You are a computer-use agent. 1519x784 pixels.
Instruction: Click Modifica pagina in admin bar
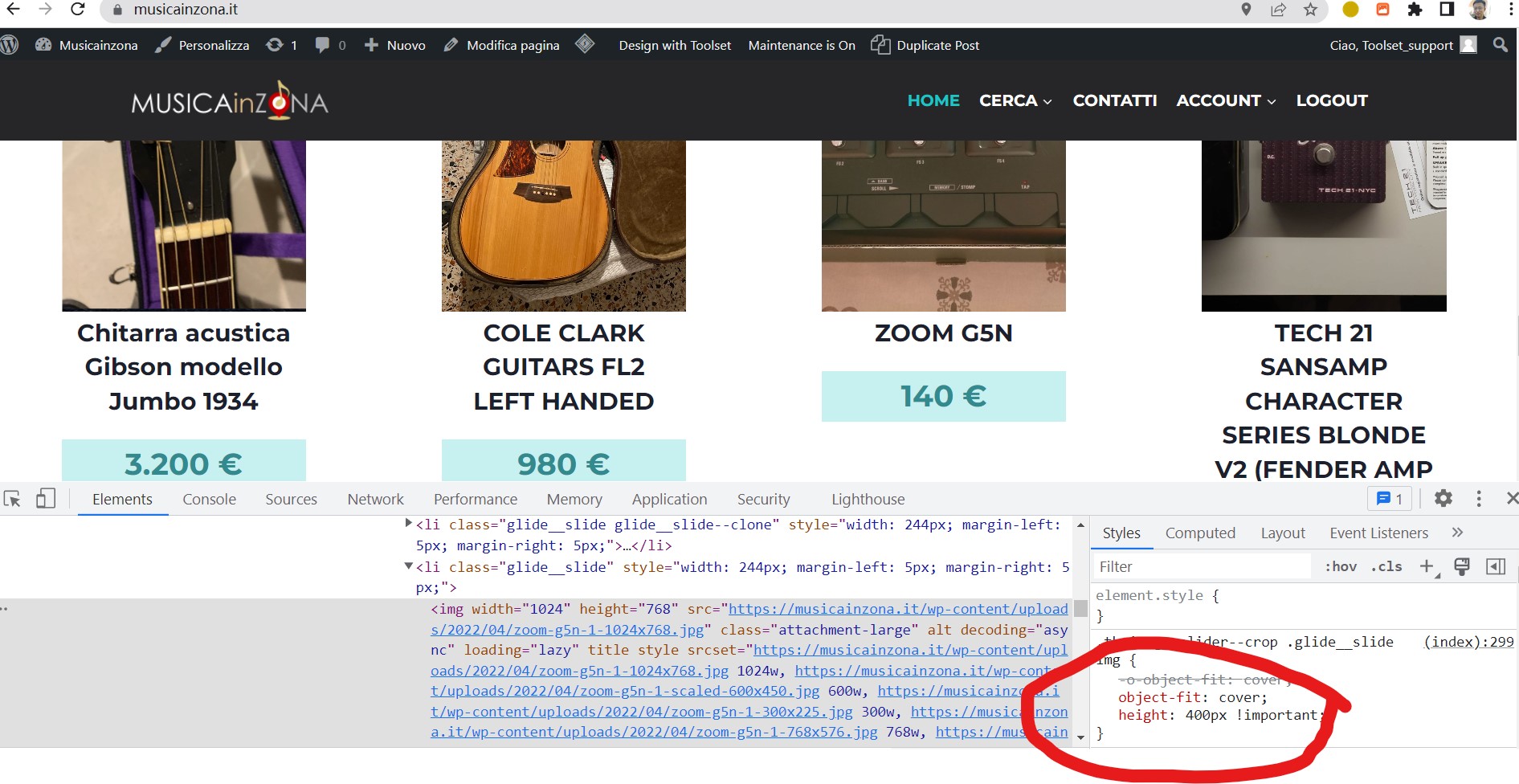pyautogui.click(x=501, y=45)
